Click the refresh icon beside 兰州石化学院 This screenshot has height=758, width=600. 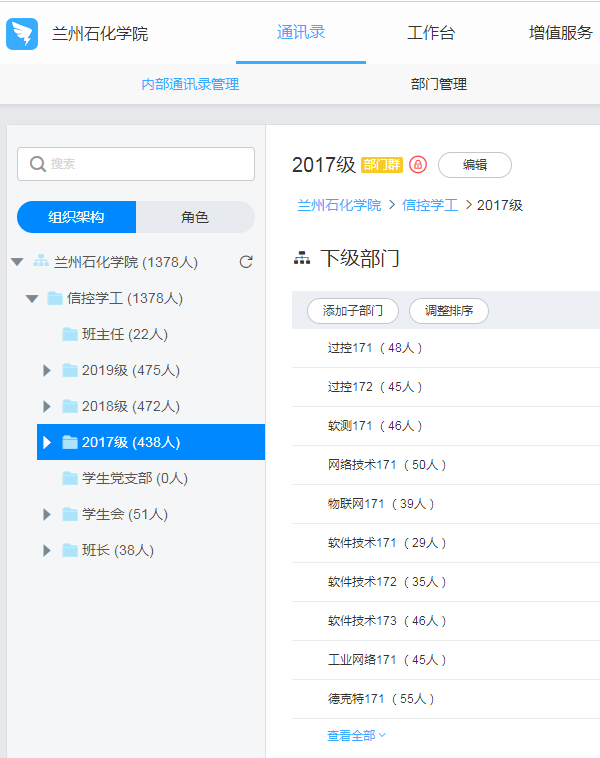pyautogui.click(x=246, y=262)
